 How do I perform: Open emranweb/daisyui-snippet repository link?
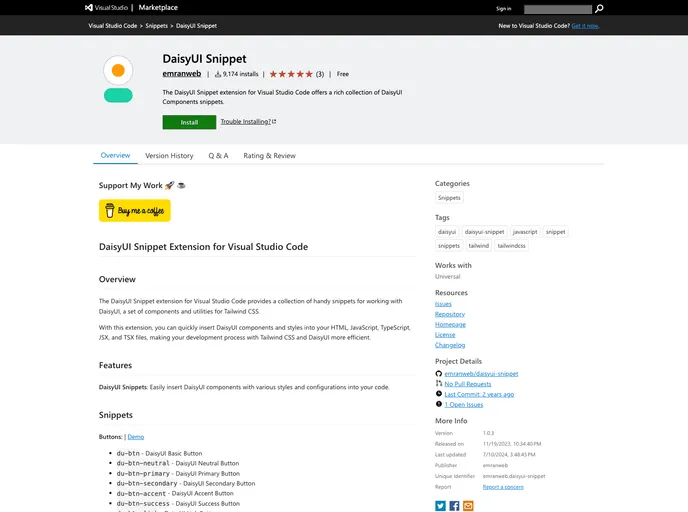tap(481, 374)
